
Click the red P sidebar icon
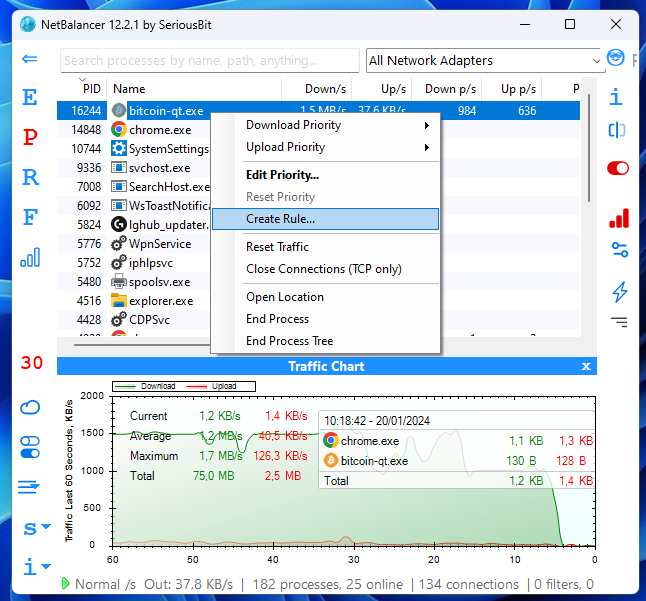[x=30, y=137]
